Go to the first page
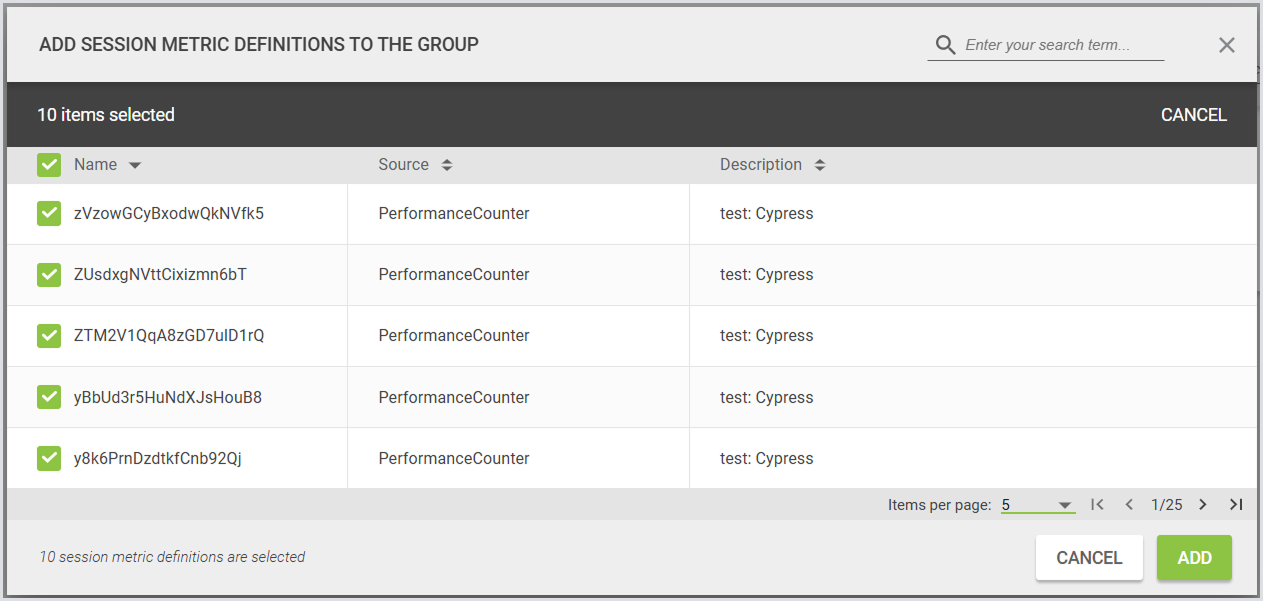 point(1097,505)
